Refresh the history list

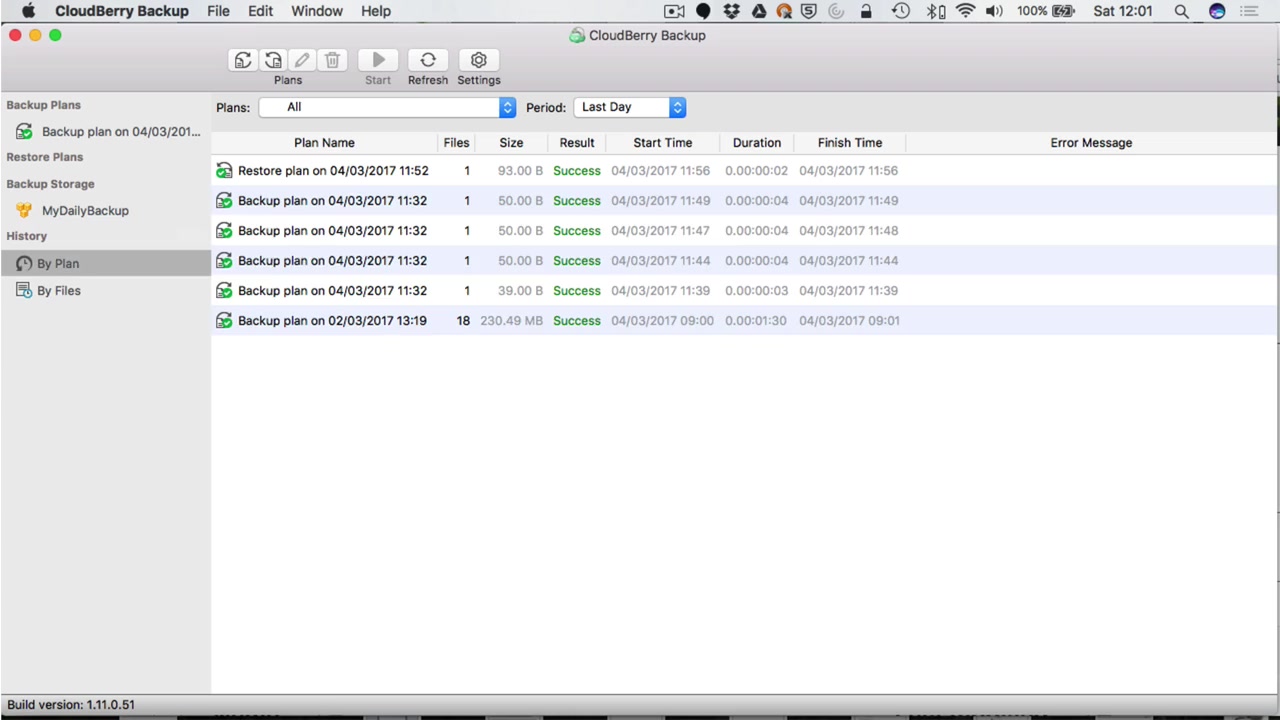coord(428,61)
